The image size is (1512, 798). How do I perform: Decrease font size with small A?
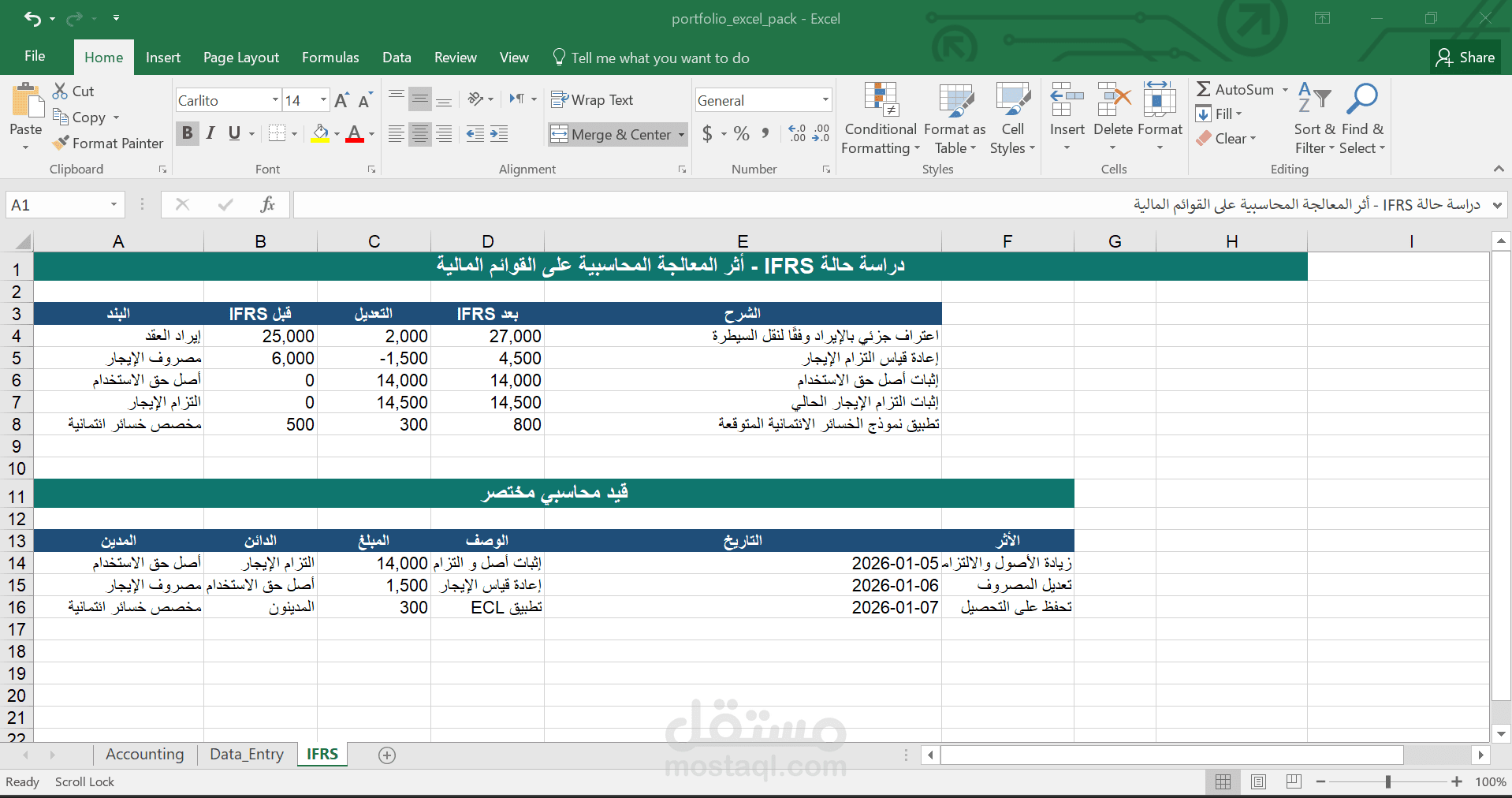365,100
